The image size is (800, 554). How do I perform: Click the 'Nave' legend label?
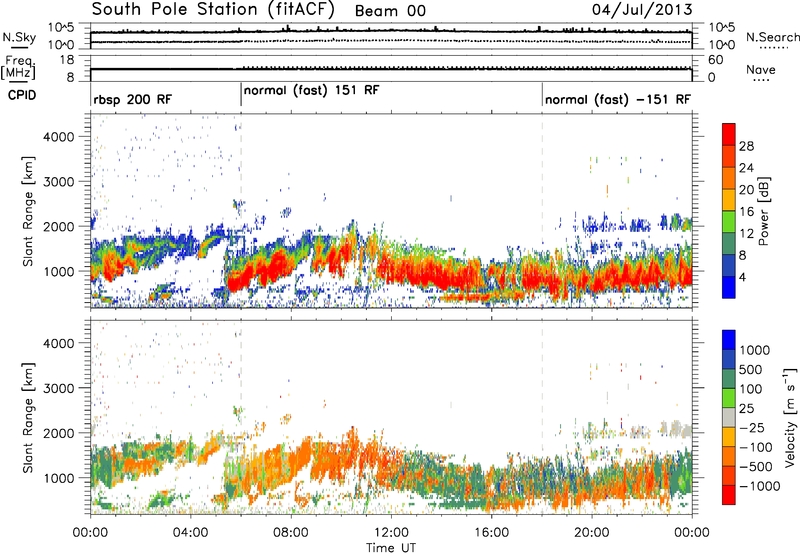[761, 70]
